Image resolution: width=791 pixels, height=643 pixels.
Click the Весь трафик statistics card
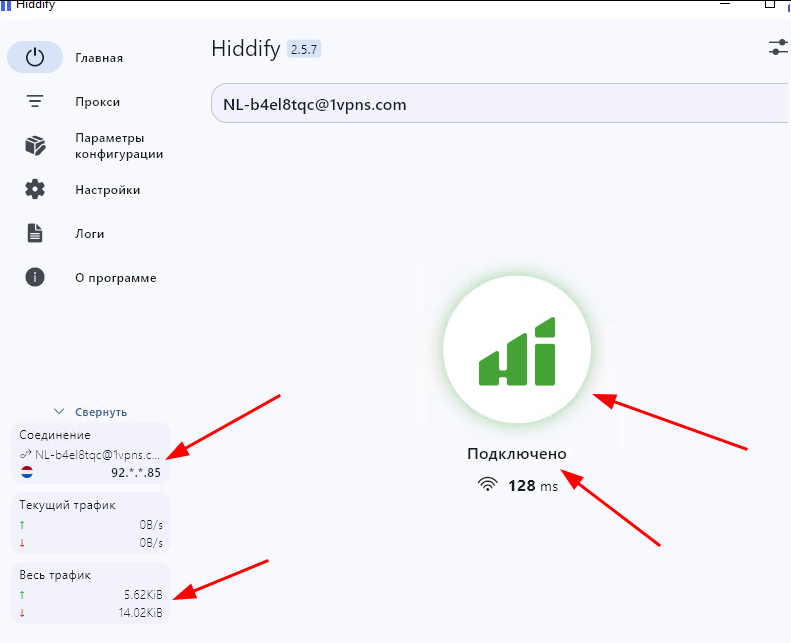[x=91, y=593]
